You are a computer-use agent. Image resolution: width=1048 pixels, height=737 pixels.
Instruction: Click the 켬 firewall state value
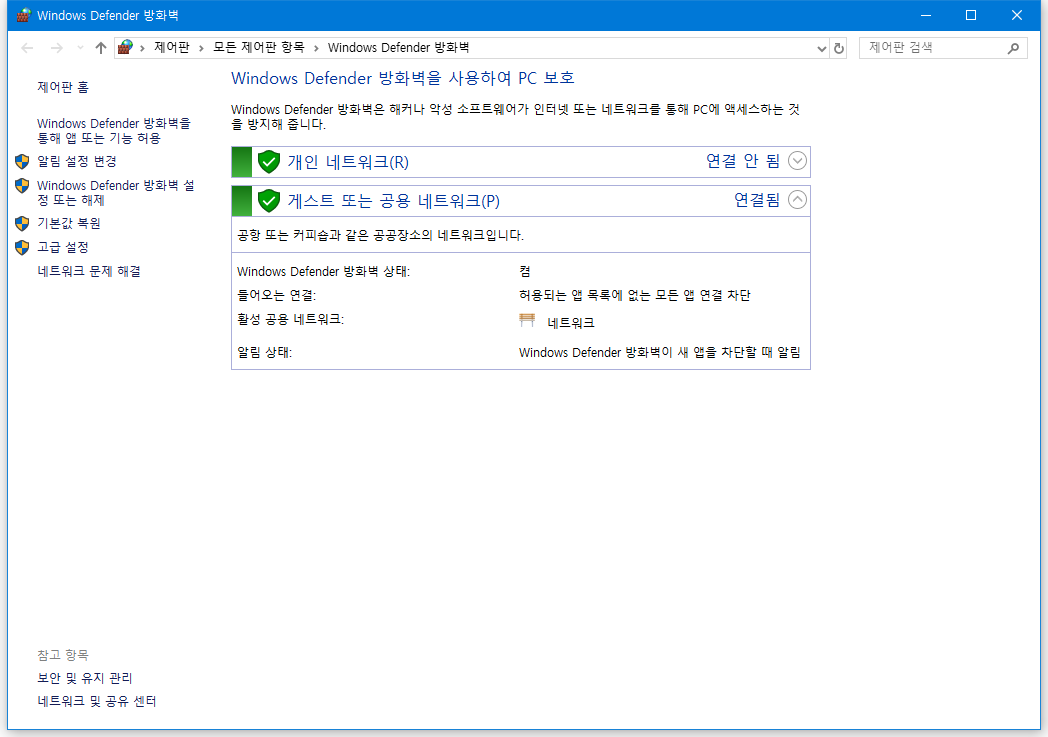[x=525, y=271]
